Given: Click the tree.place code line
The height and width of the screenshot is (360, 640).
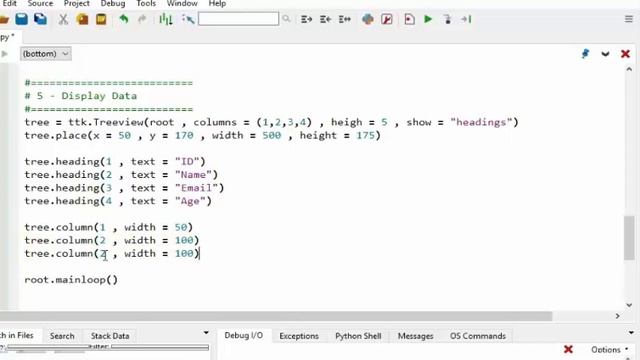Looking at the screenshot, I should point(202,136).
